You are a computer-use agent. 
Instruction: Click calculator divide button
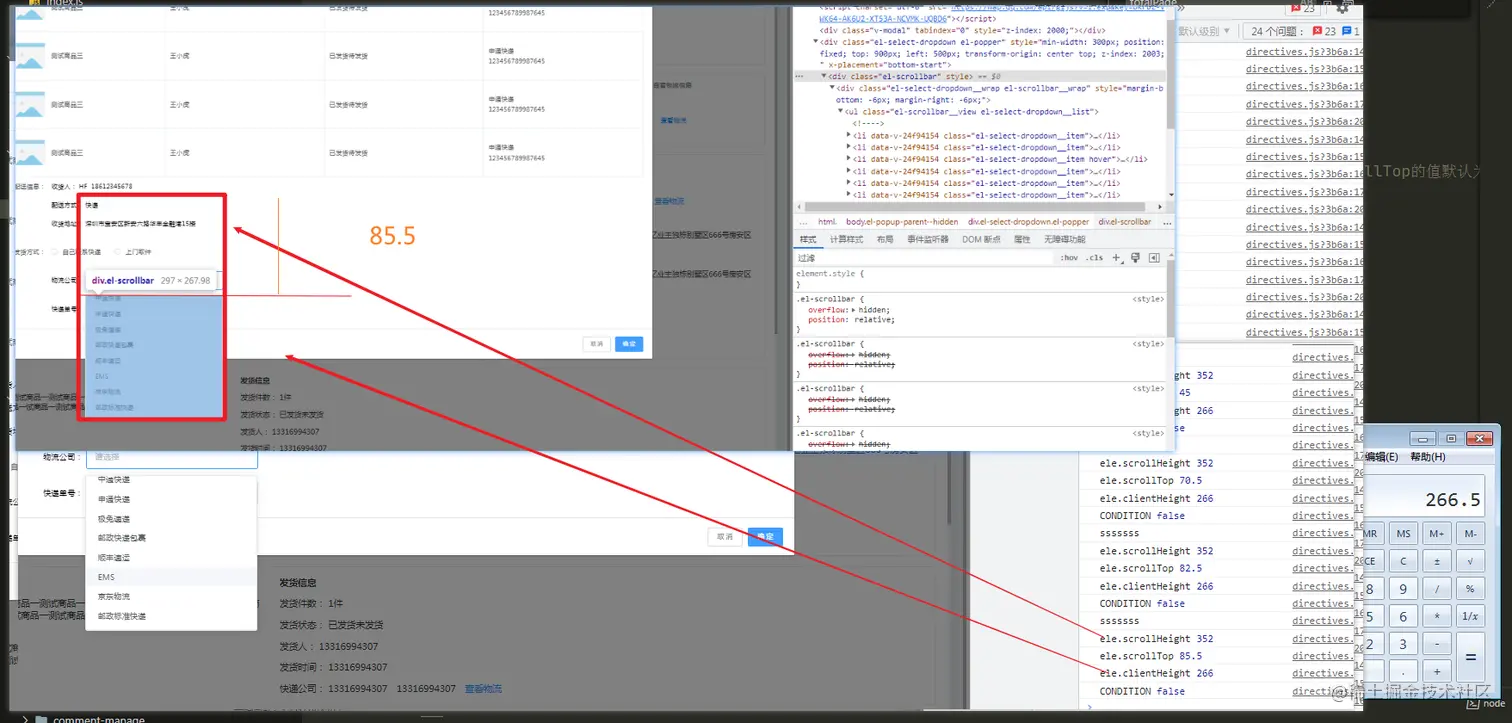(x=1437, y=589)
